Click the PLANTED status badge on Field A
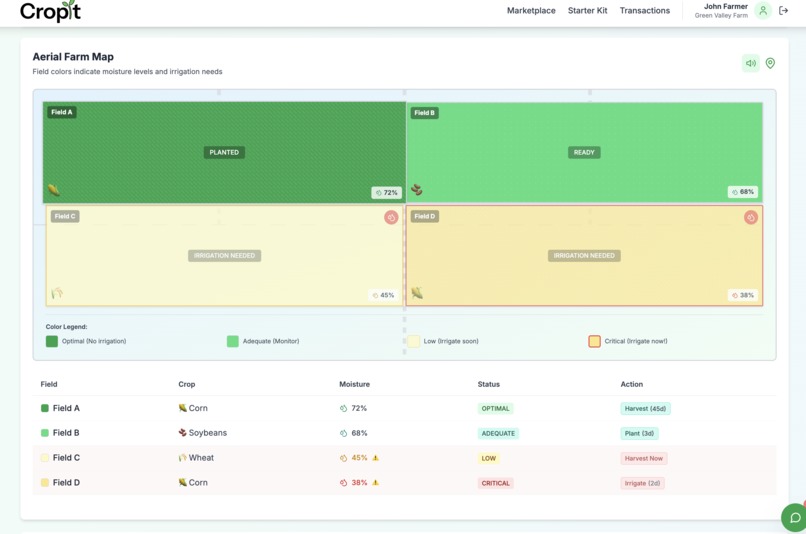 click(224, 152)
